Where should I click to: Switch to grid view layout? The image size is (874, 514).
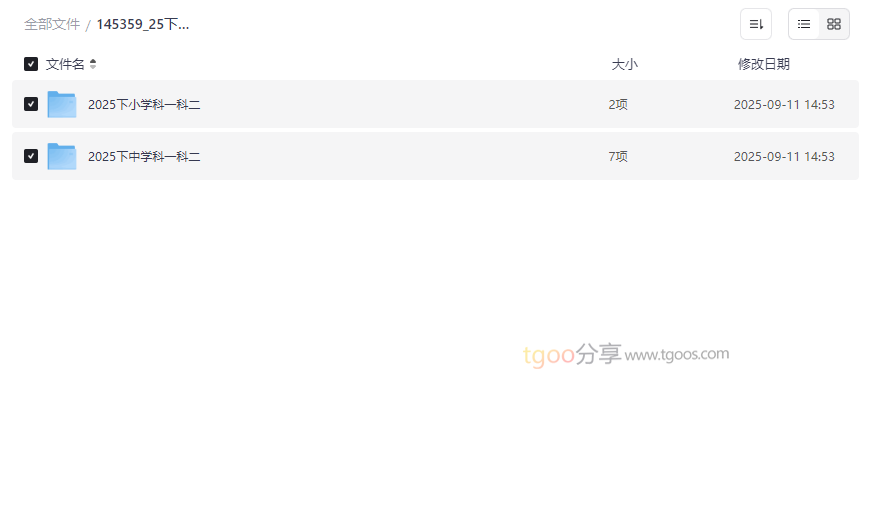point(834,24)
